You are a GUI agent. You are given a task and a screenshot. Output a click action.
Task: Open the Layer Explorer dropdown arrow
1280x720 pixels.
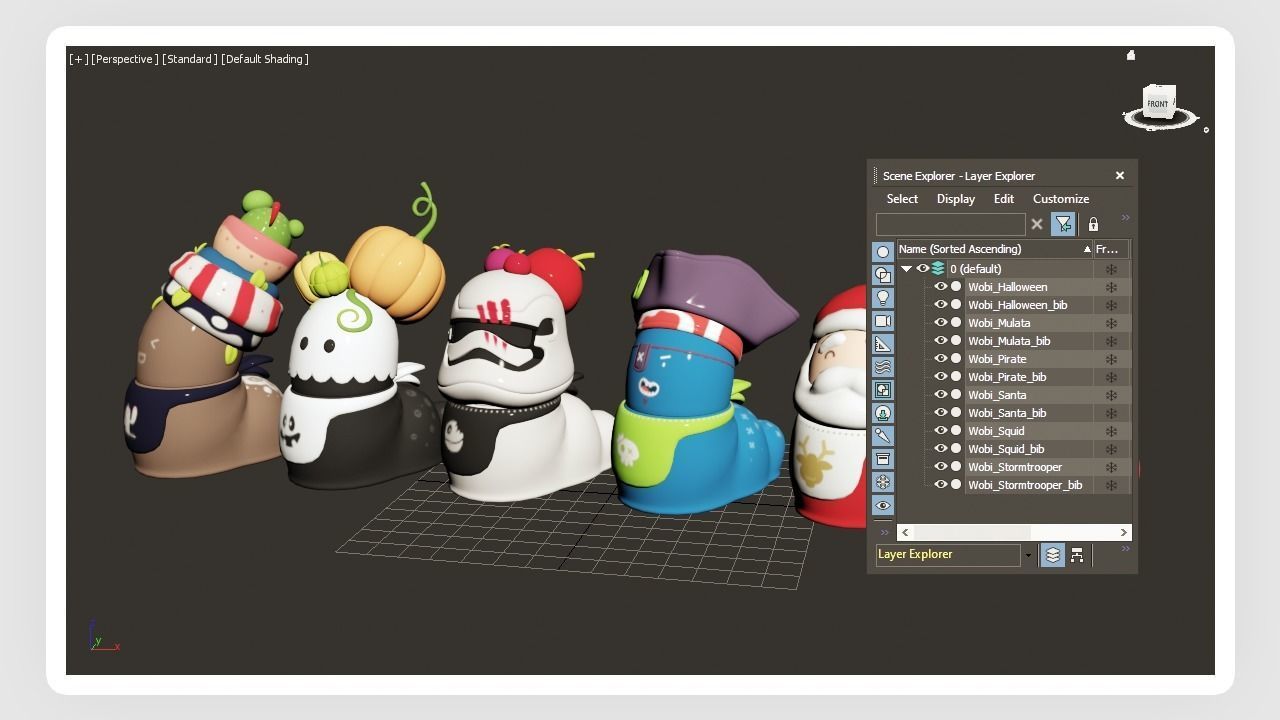tap(1028, 555)
